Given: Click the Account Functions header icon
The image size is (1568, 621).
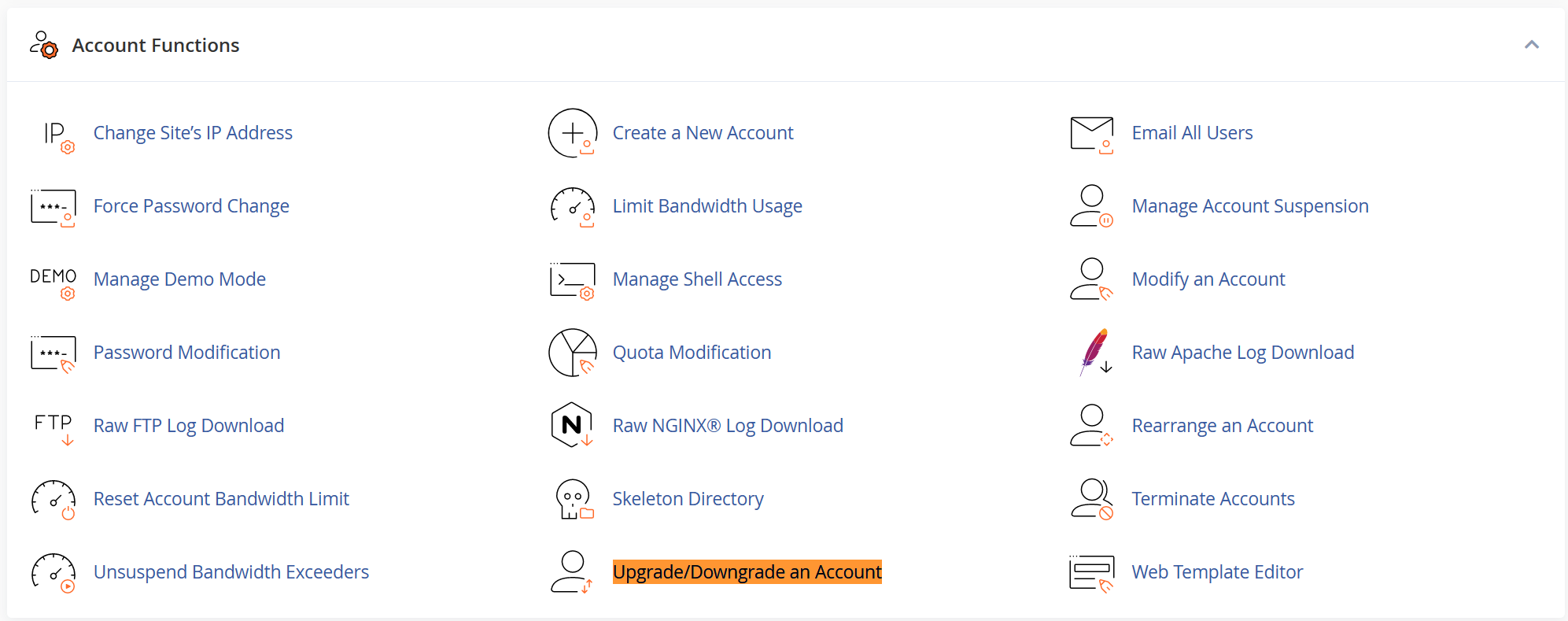Looking at the screenshot, I should (x=44, y=46).
